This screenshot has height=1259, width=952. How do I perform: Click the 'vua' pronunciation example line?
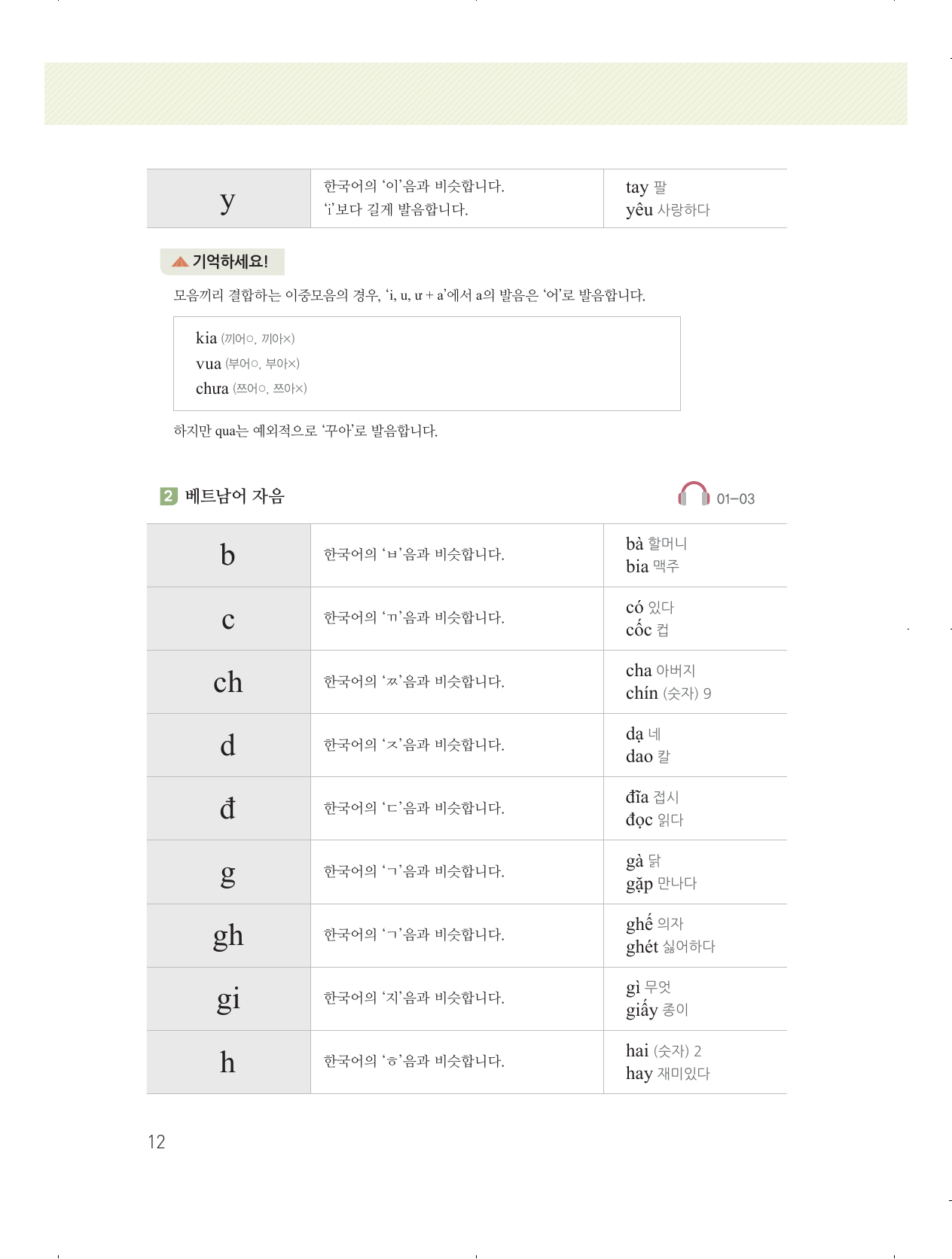point(247,364)
